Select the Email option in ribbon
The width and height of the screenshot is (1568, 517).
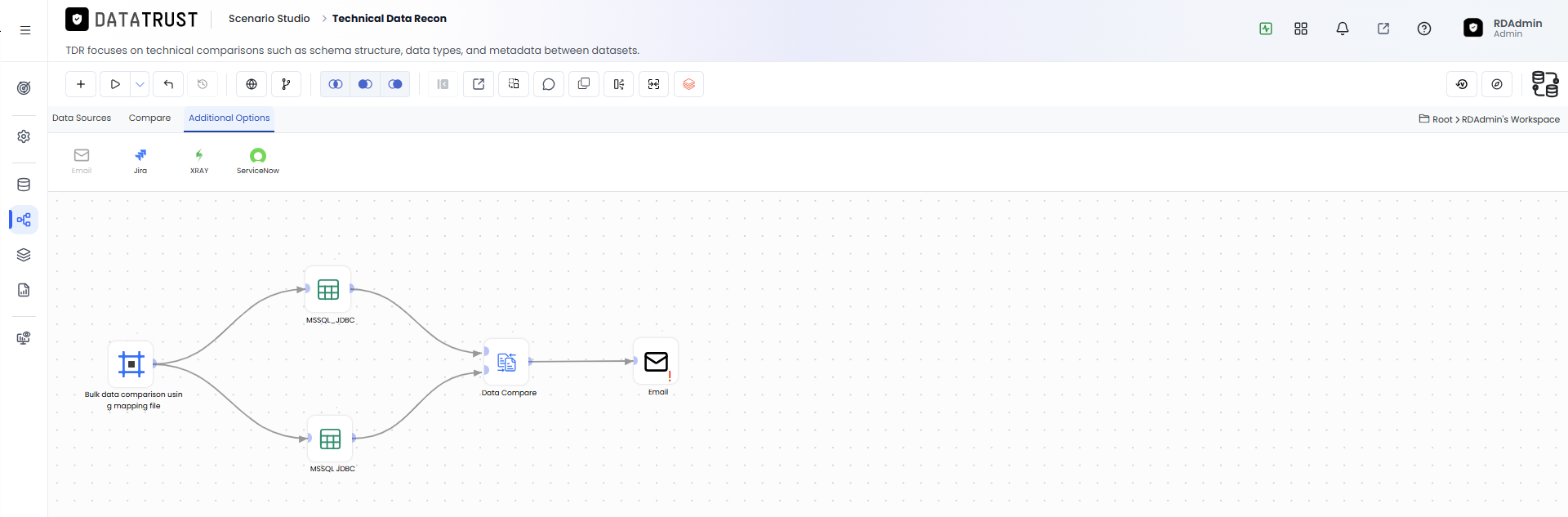[82, 161]
